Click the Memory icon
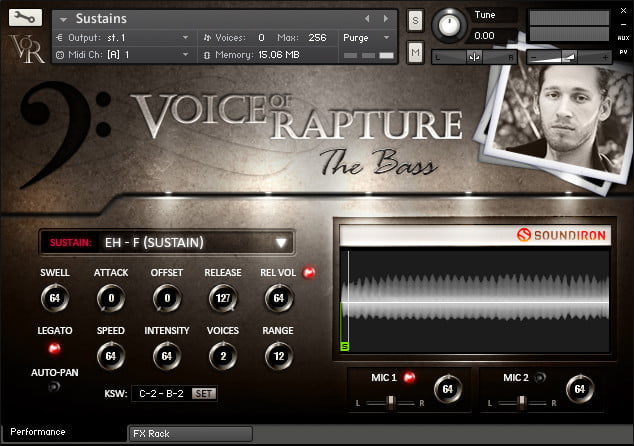 207,55
